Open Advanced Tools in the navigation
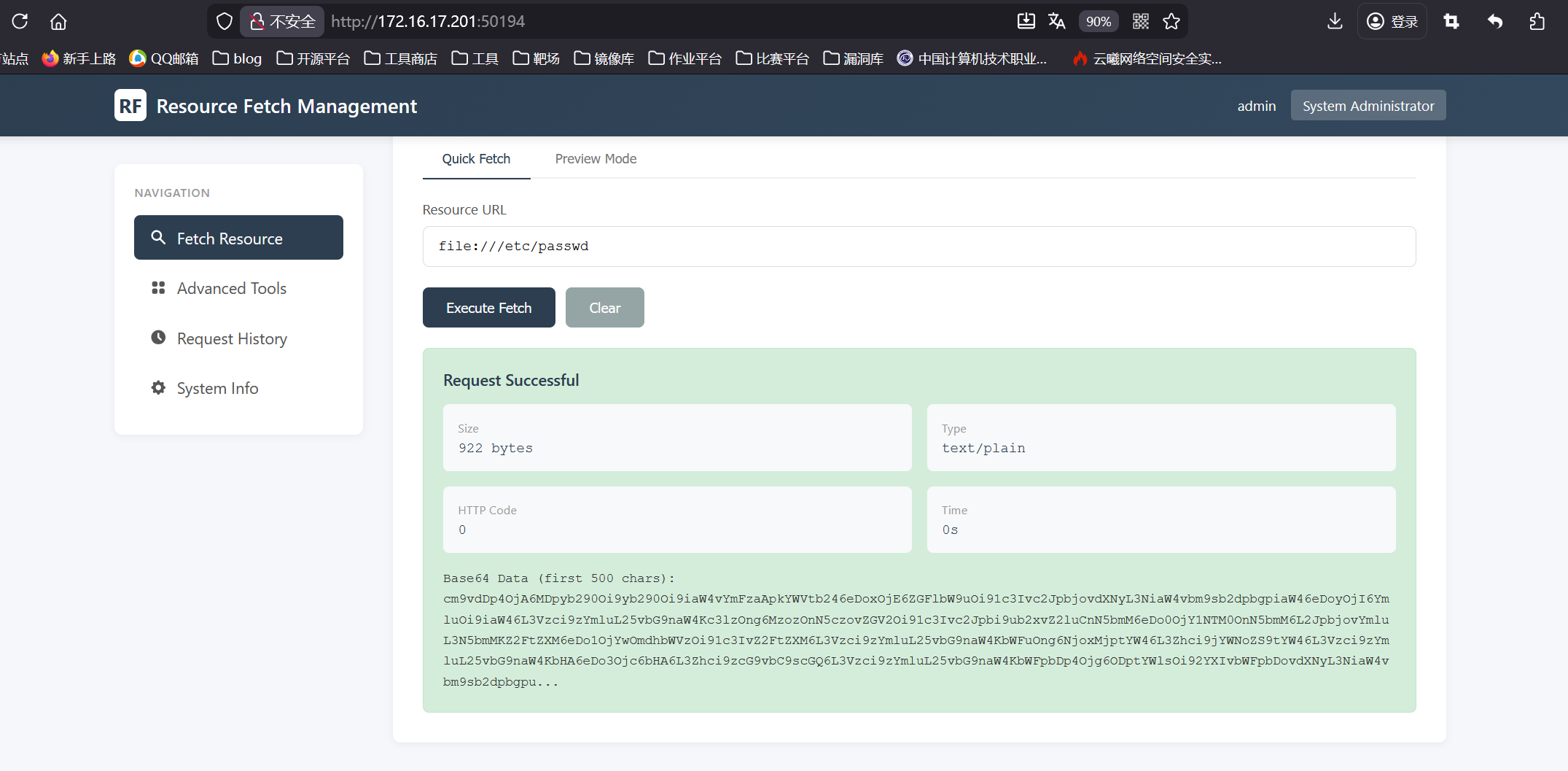Image resolution: width=1568 pixels, height=771 pixels. (x=238, y=288)
